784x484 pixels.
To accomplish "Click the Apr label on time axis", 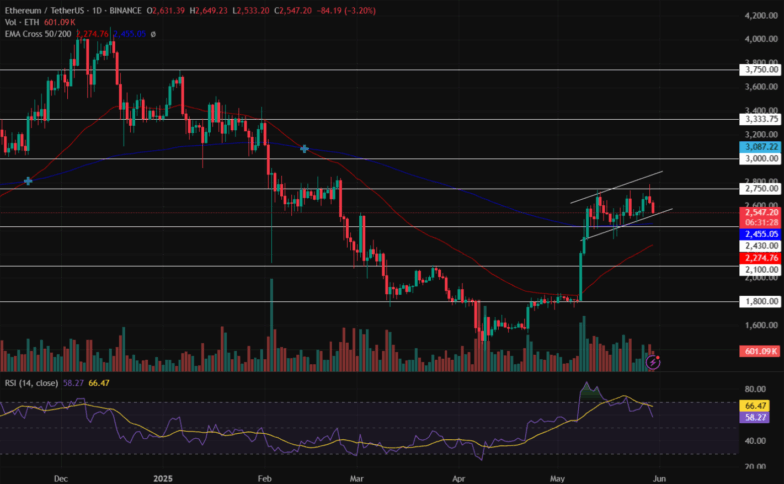I will click(458, 478).
